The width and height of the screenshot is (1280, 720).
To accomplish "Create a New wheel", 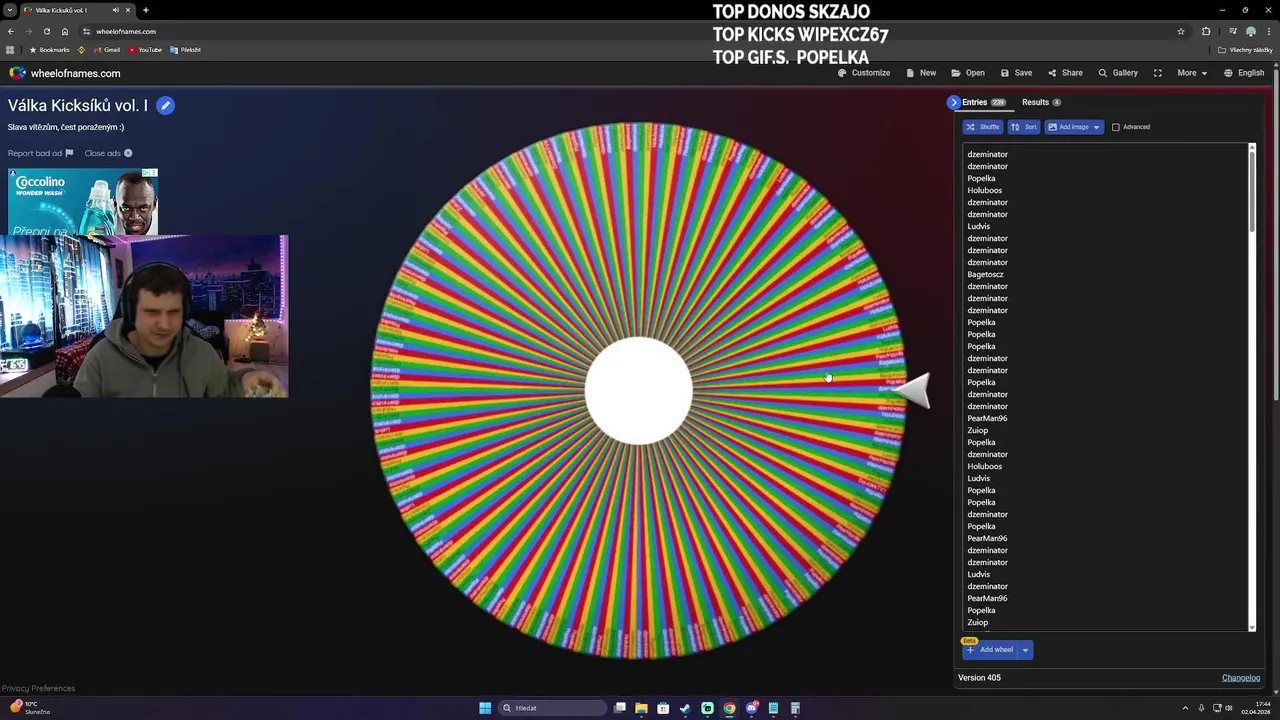I will (x=921, y=73).
